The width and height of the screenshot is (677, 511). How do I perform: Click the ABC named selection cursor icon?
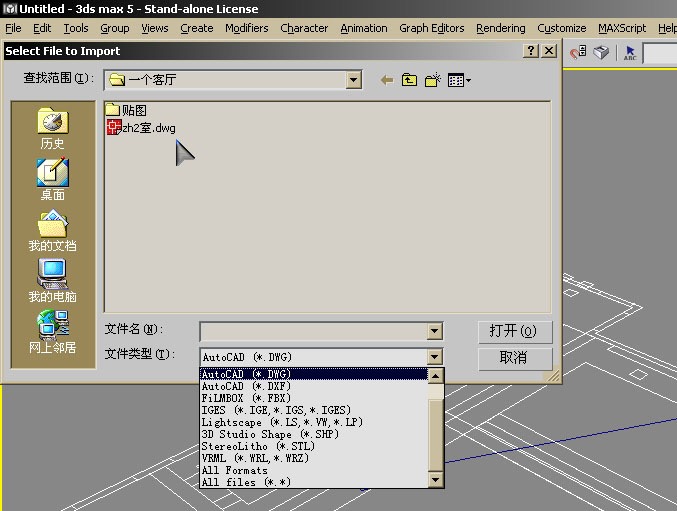tap(630, 53)
